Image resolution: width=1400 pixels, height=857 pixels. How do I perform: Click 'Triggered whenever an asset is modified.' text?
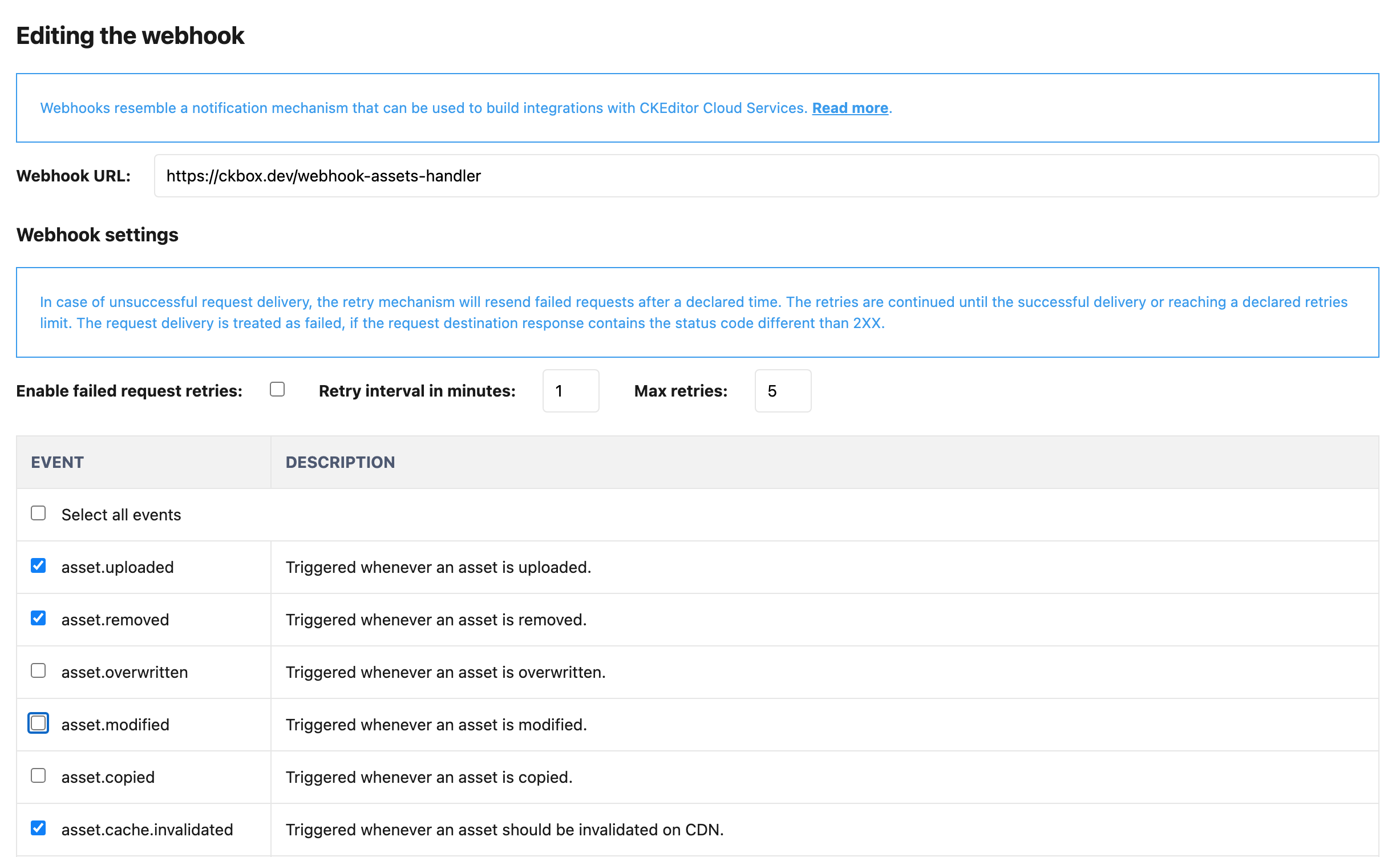click(436, 725)
